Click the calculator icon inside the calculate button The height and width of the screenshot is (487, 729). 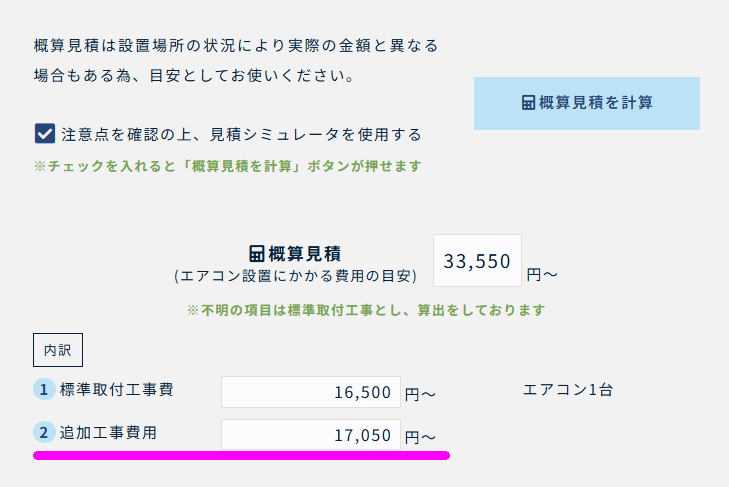click(x=528, y=103)
